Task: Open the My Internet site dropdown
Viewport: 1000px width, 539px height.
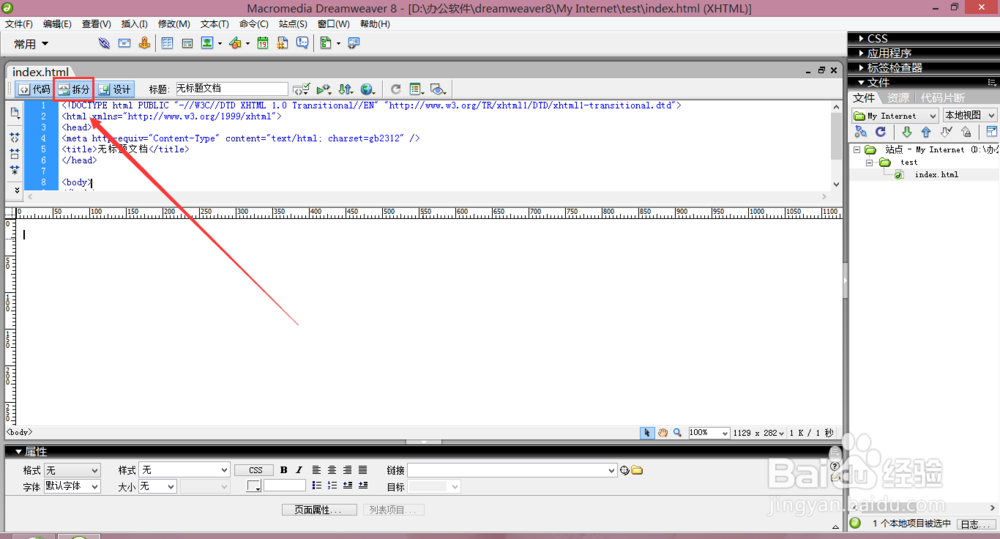Action: [x=895, y=115]
